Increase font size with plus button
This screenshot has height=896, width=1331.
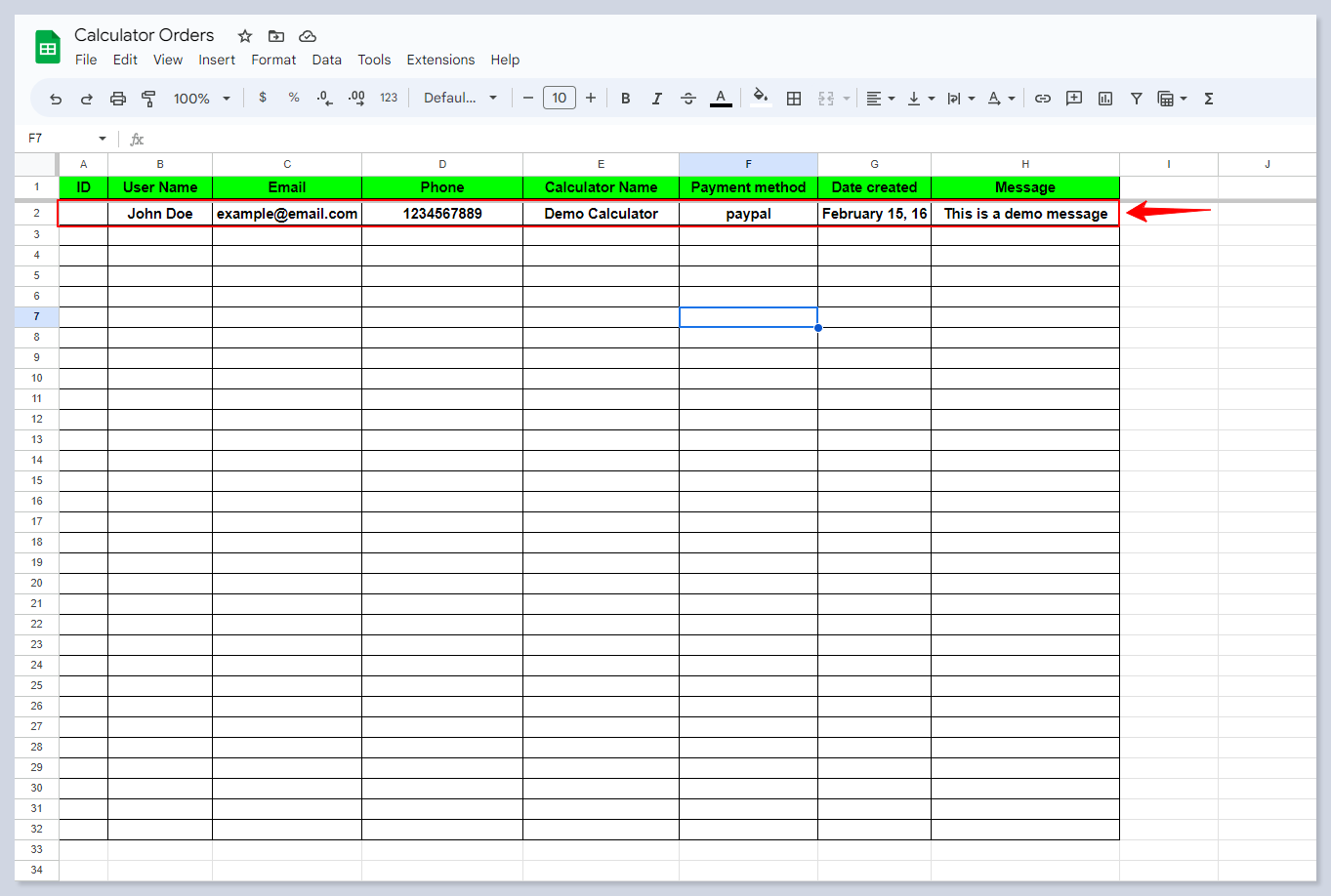click(591, 98)
